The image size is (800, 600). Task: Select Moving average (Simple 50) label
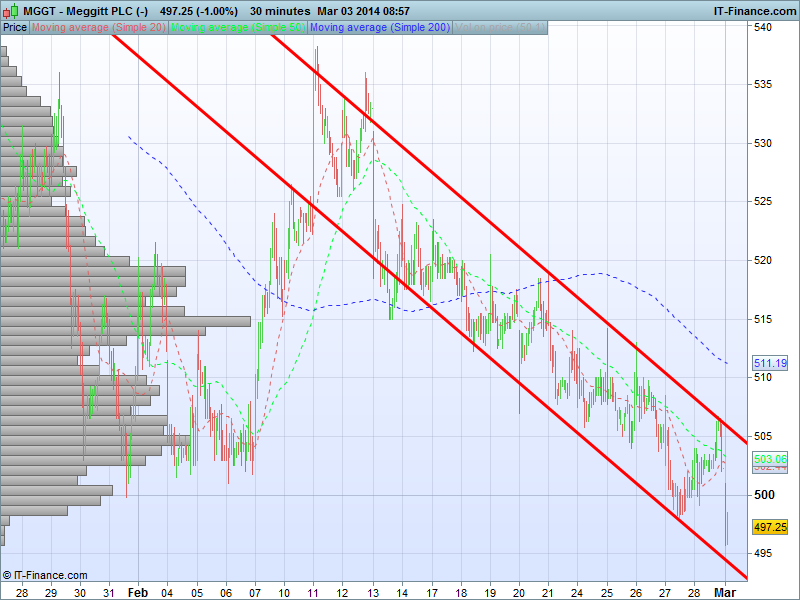(x=238, y=28)
